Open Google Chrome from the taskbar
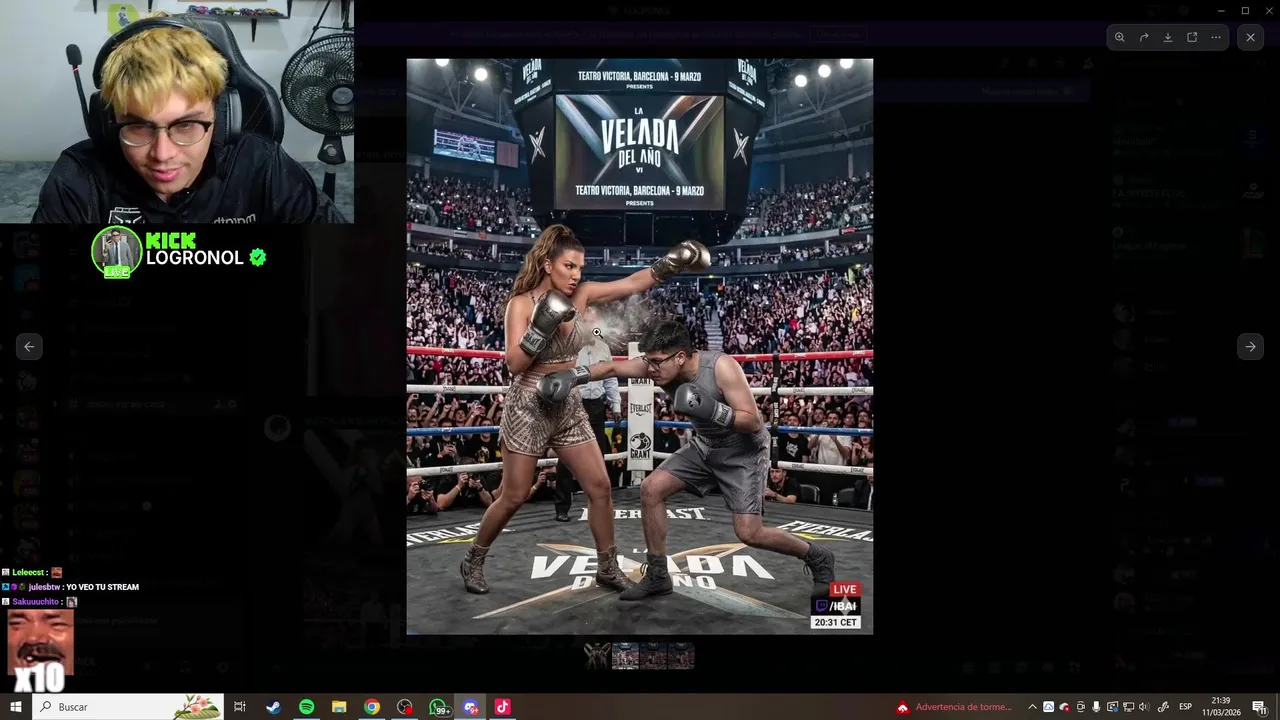This screenshot has width=1280, height=720. [372, 707]
